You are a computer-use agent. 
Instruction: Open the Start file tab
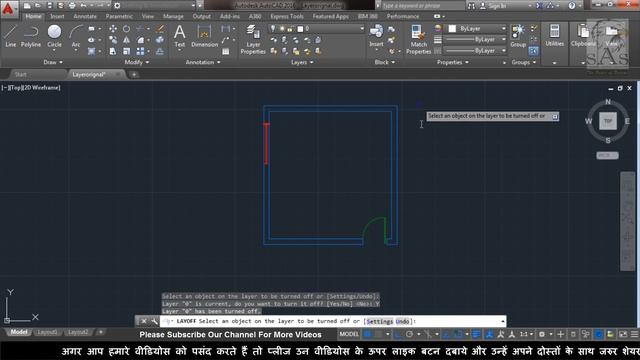[x=20, y=74]
